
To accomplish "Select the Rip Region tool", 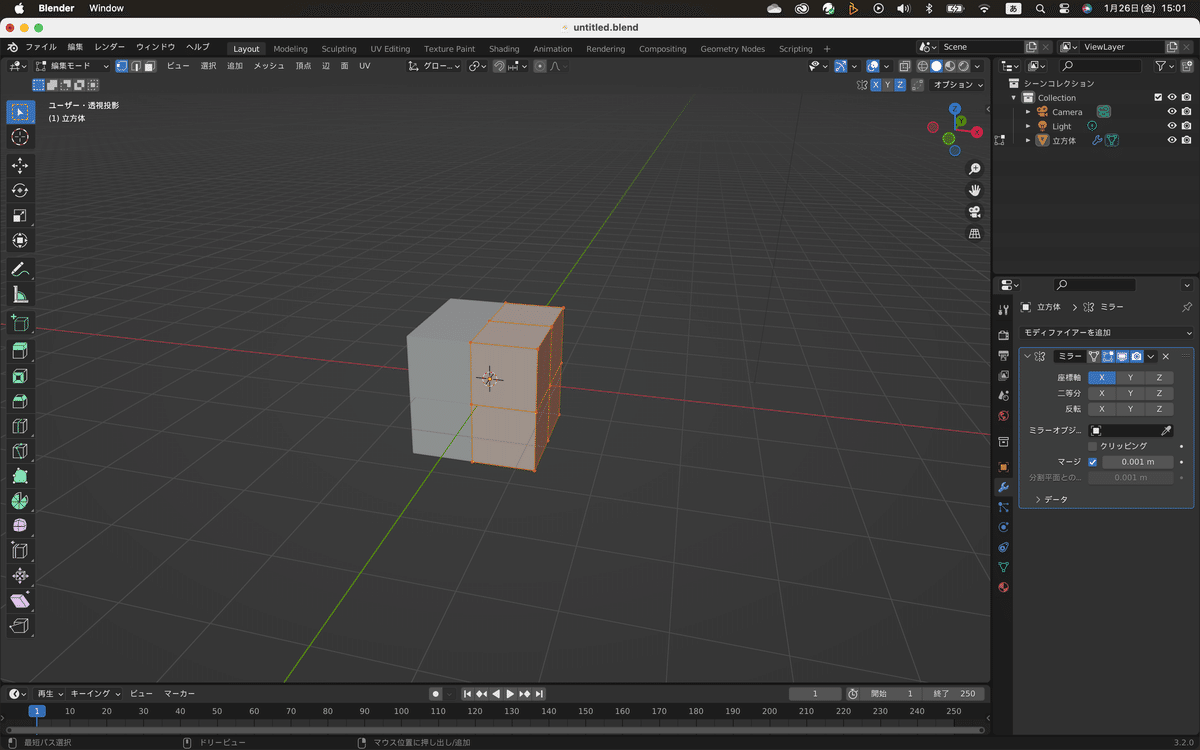I will [x=20, y=626].
